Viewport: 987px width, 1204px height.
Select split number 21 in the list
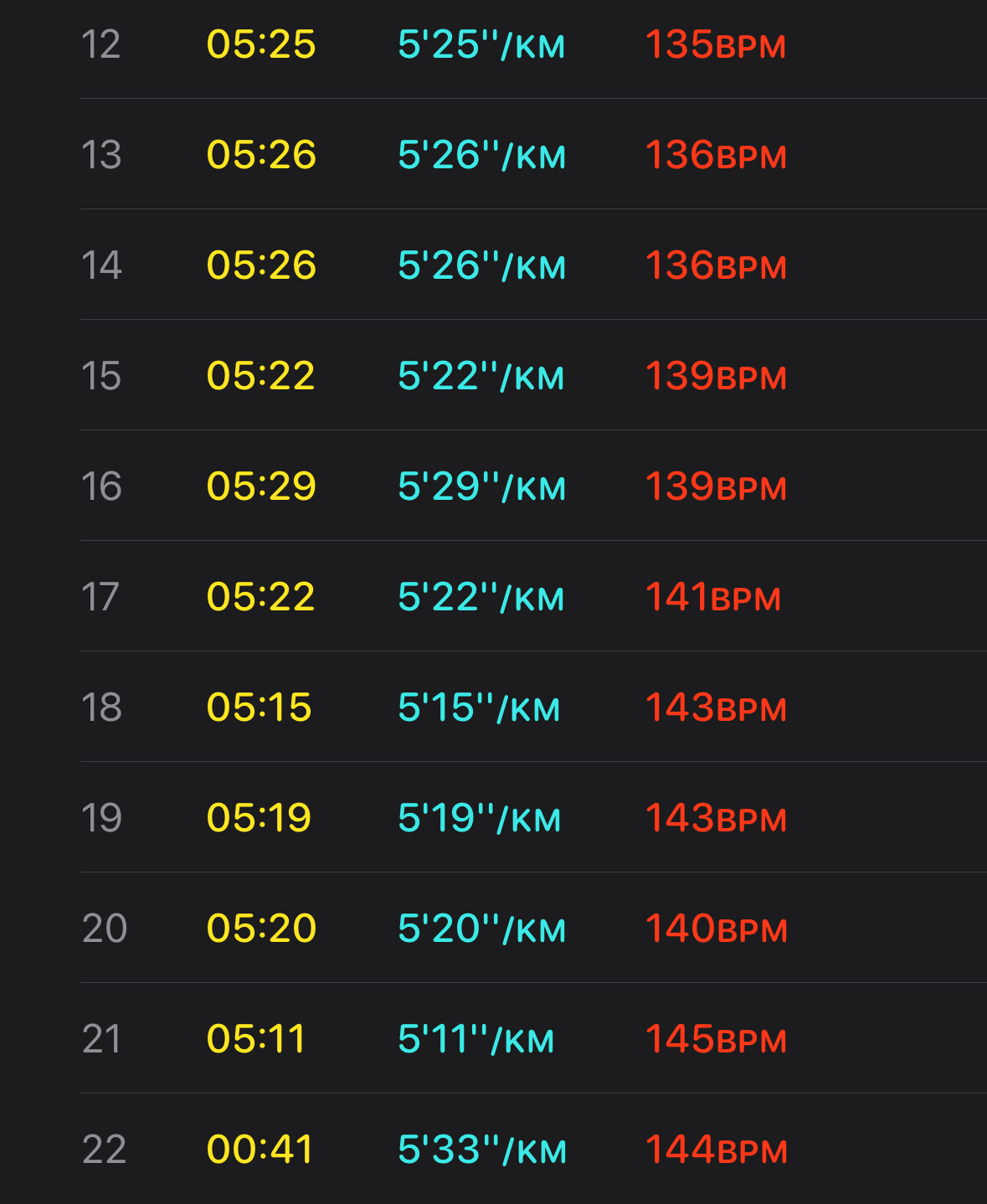click(x=101, y=1039)
